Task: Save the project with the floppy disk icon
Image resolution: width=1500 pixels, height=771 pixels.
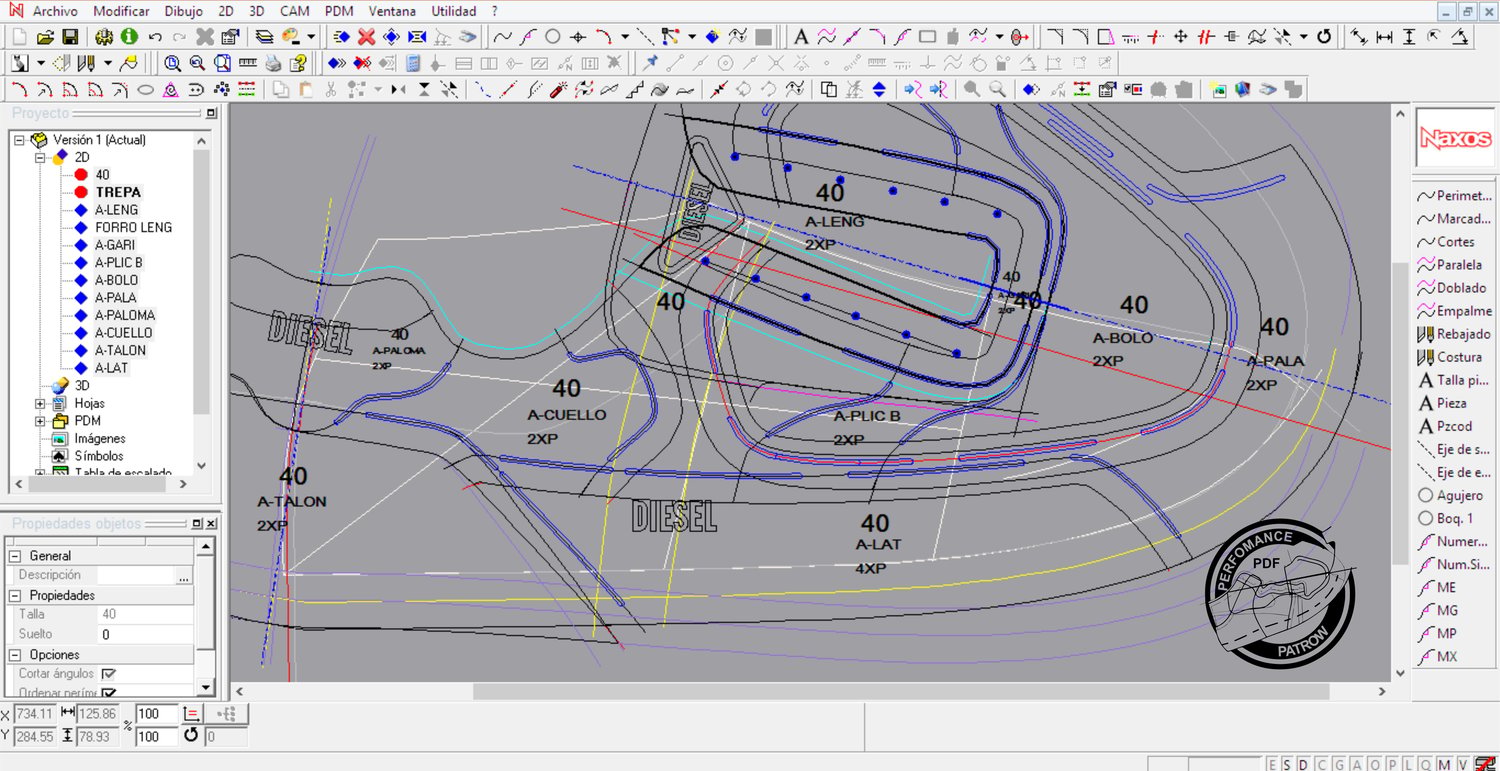Action: tap(70, 37)
